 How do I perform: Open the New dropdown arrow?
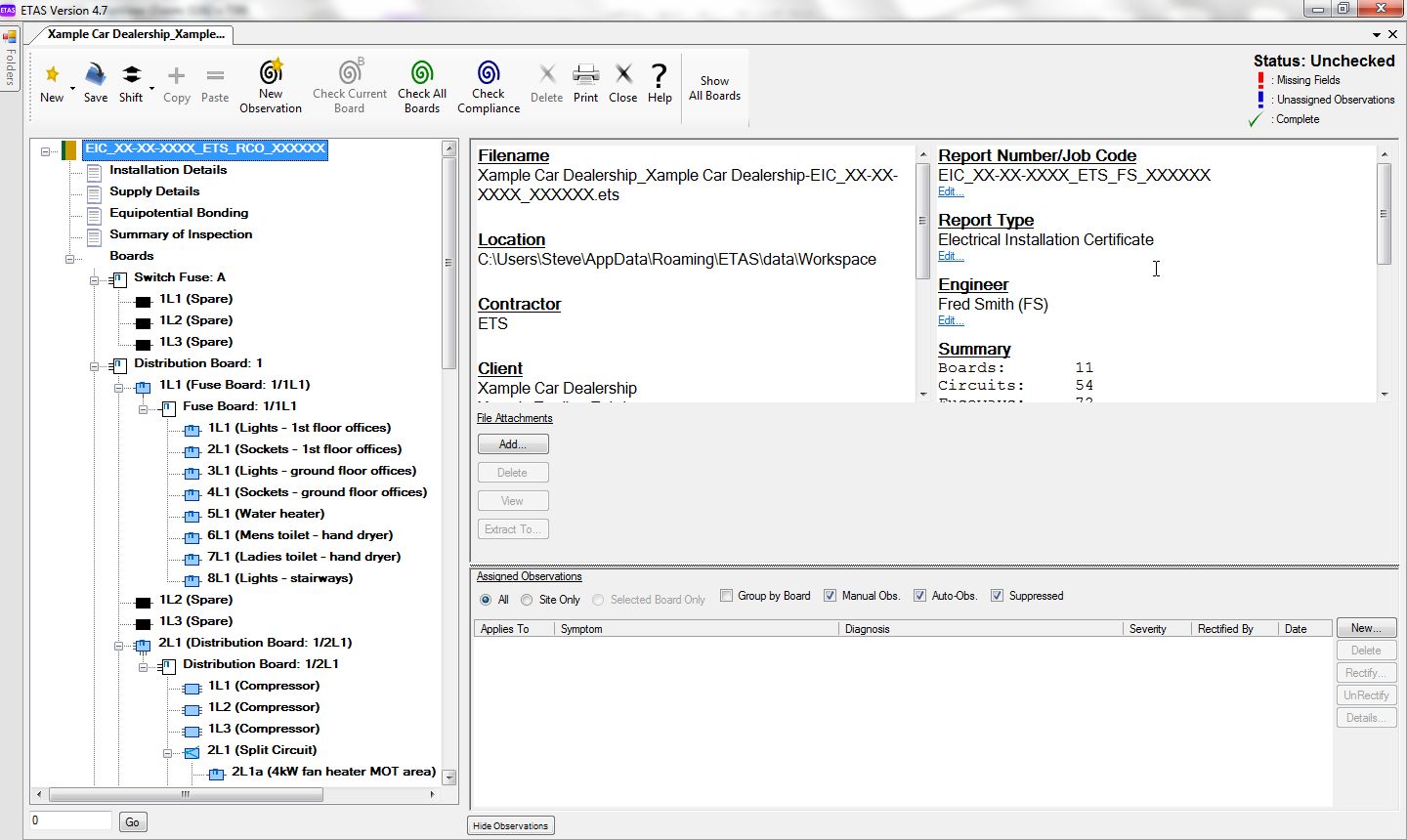pyautogui.click(x=72, y=89)
